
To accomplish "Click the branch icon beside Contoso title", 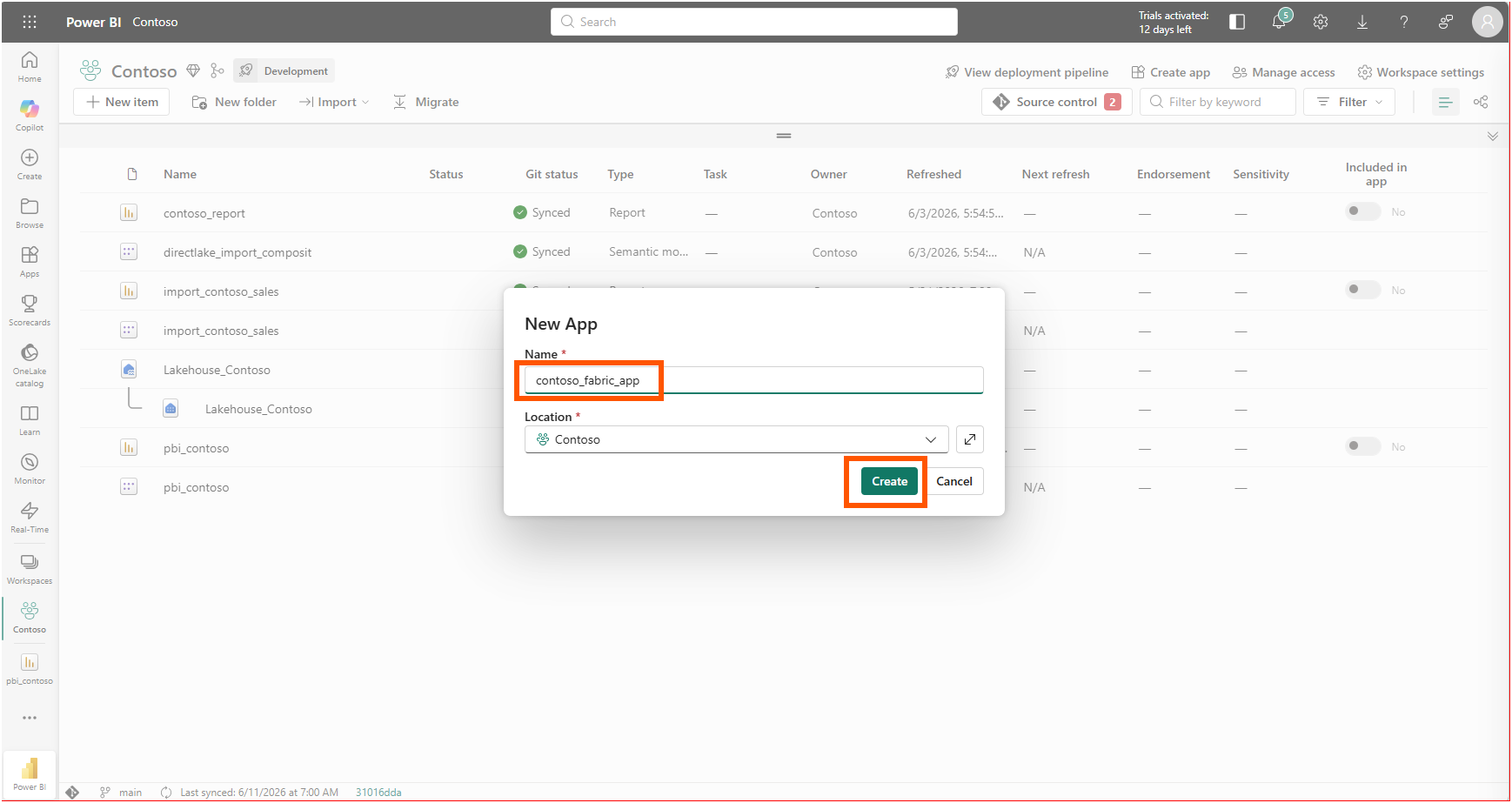I will [x=217, y=70].
